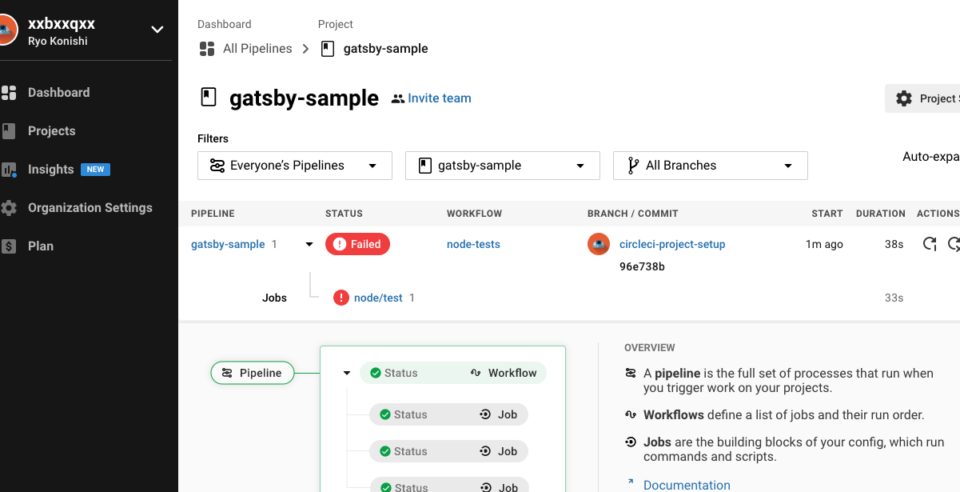Open the circleci-project-setup branch link
Image resolution: width=960 pixels, height=492 pixels.
point(672,244)
